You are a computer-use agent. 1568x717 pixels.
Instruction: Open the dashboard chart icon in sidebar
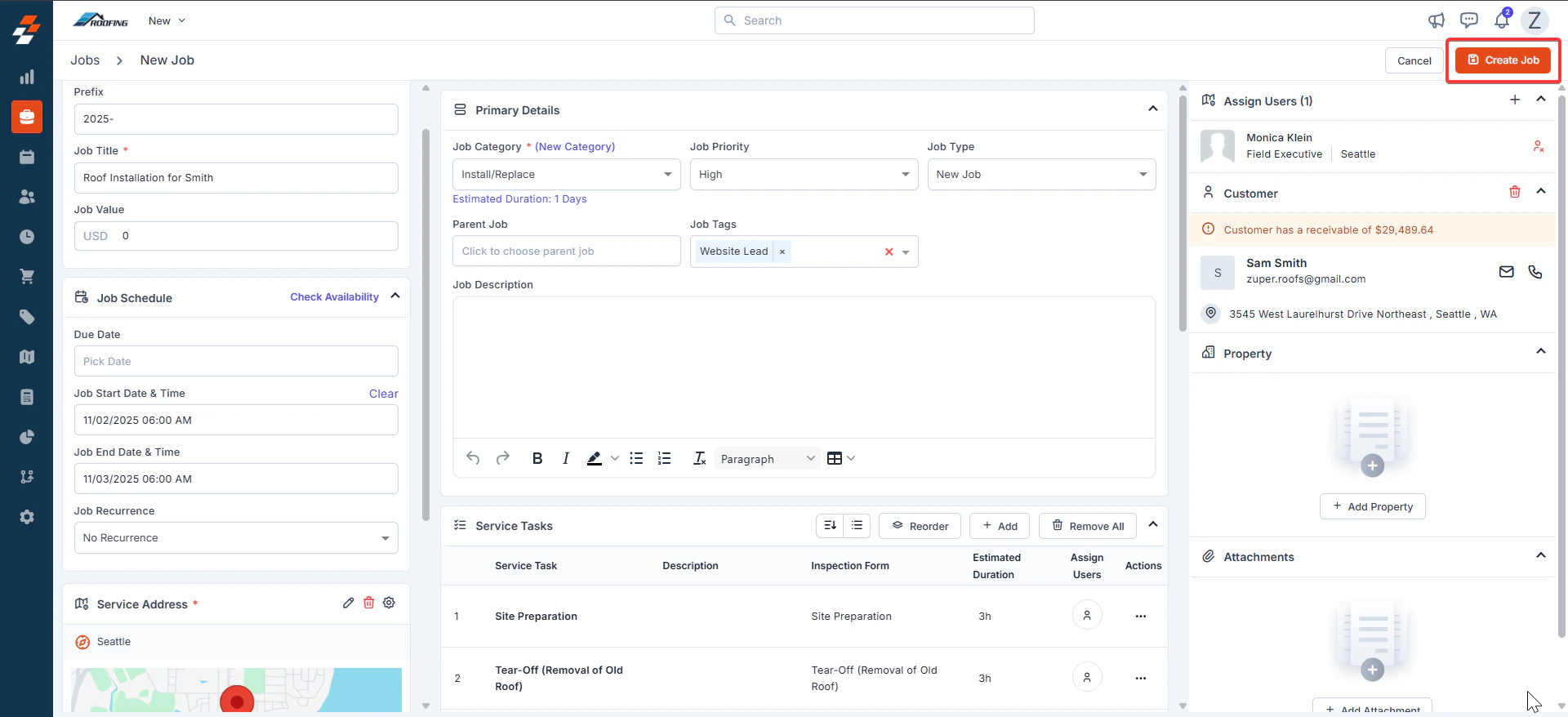(27, 77)
